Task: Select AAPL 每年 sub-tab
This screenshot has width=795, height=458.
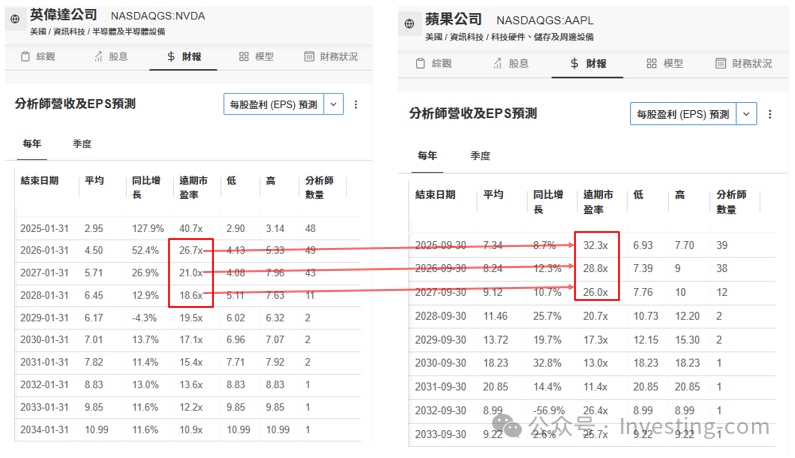Action: (x=427, y=156)
